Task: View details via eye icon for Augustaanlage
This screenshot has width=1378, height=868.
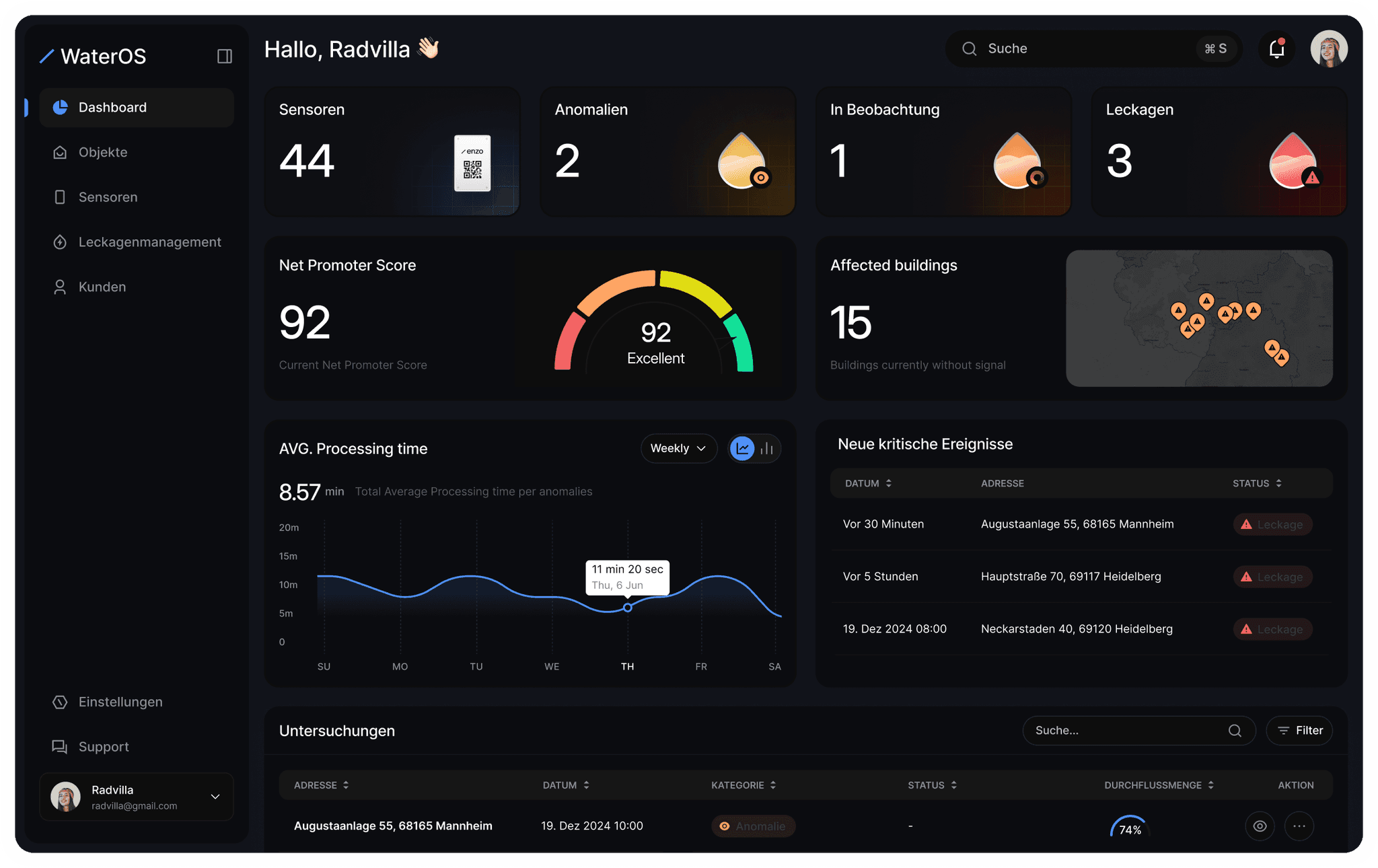Action: pos(1260,826)
